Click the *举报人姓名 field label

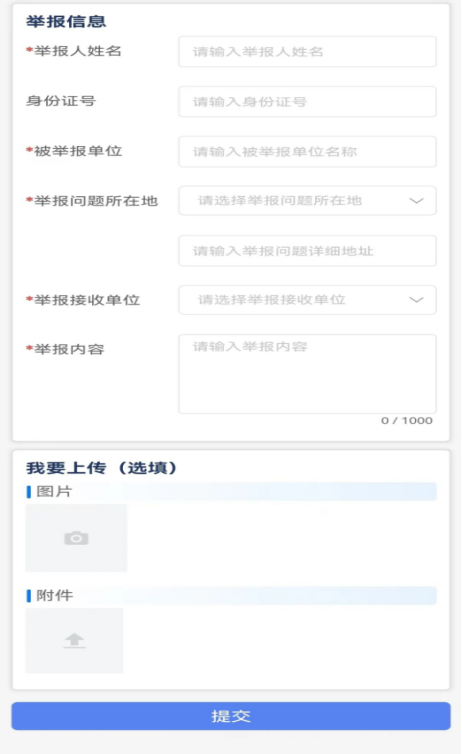(74, 51)
